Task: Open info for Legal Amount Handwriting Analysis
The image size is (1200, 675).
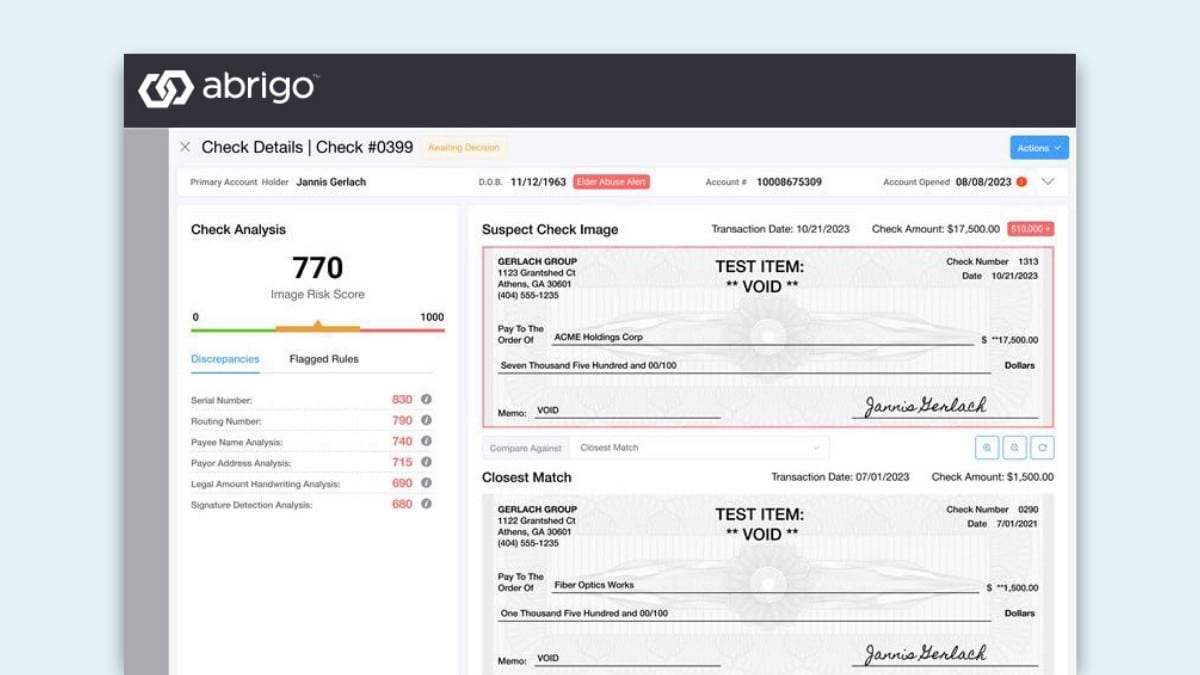Action: coord(426,483)
